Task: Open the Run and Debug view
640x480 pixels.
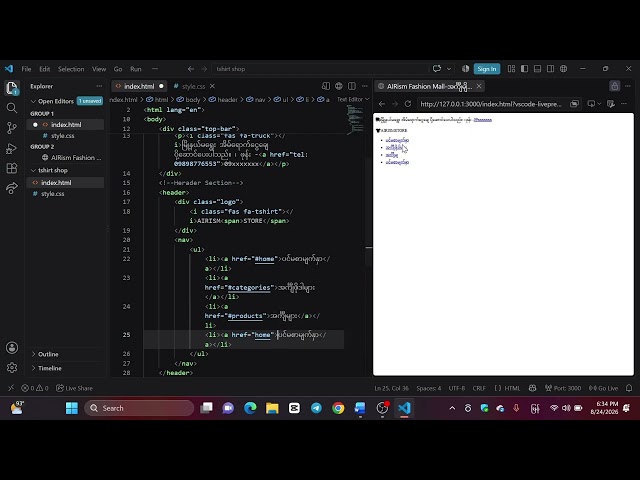Action: click(x=11, y=148)
